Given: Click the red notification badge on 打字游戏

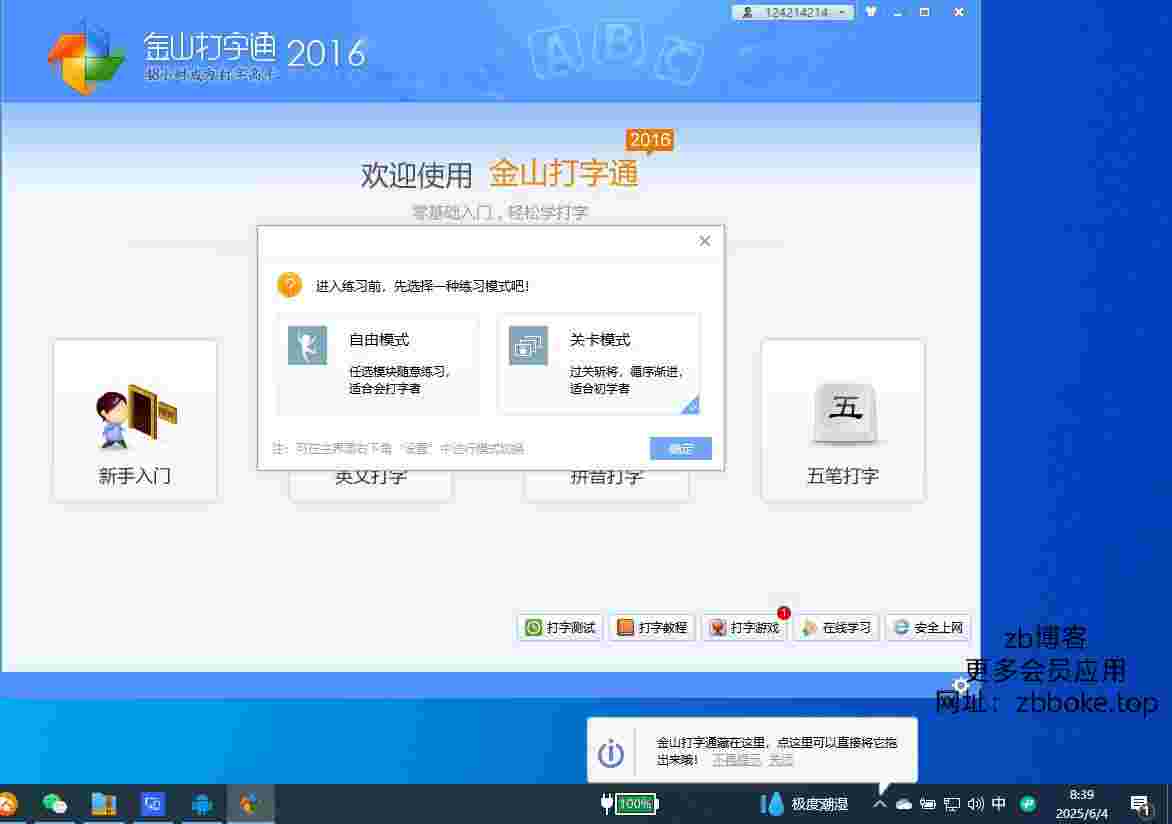Looking at the screenshot, I should click(783, 613).
